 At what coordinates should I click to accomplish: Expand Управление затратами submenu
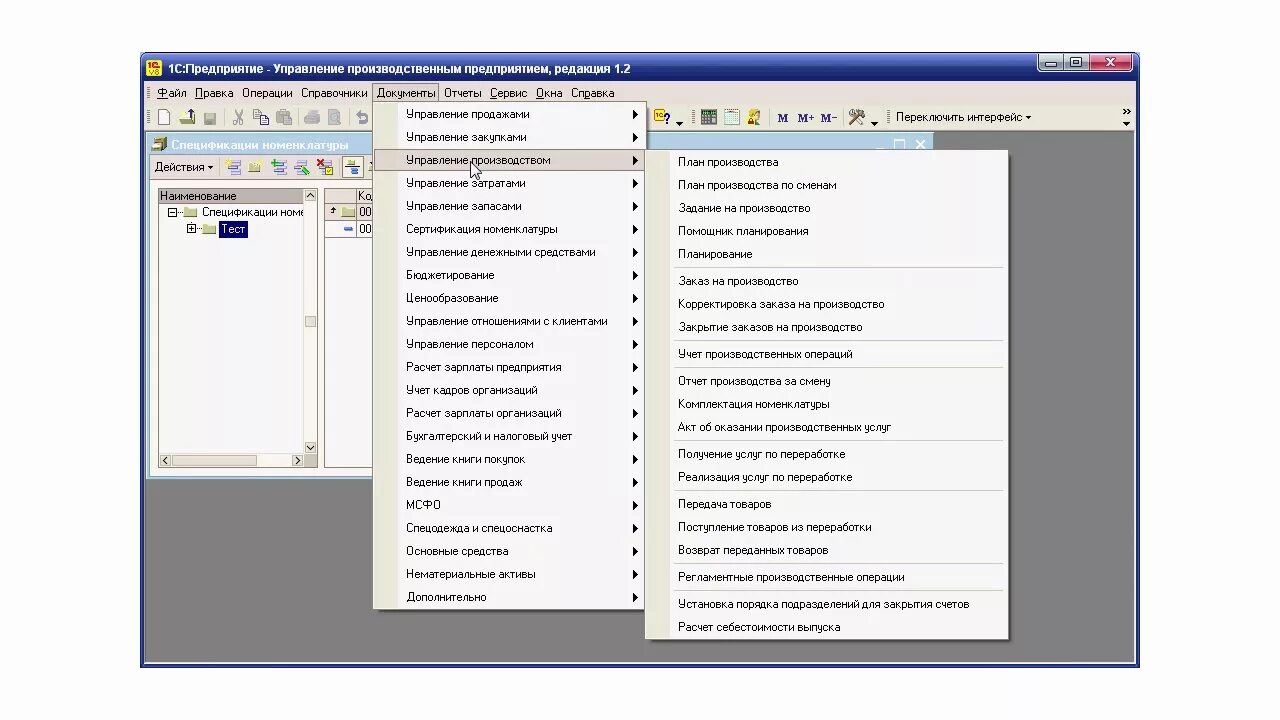point(509,183)
